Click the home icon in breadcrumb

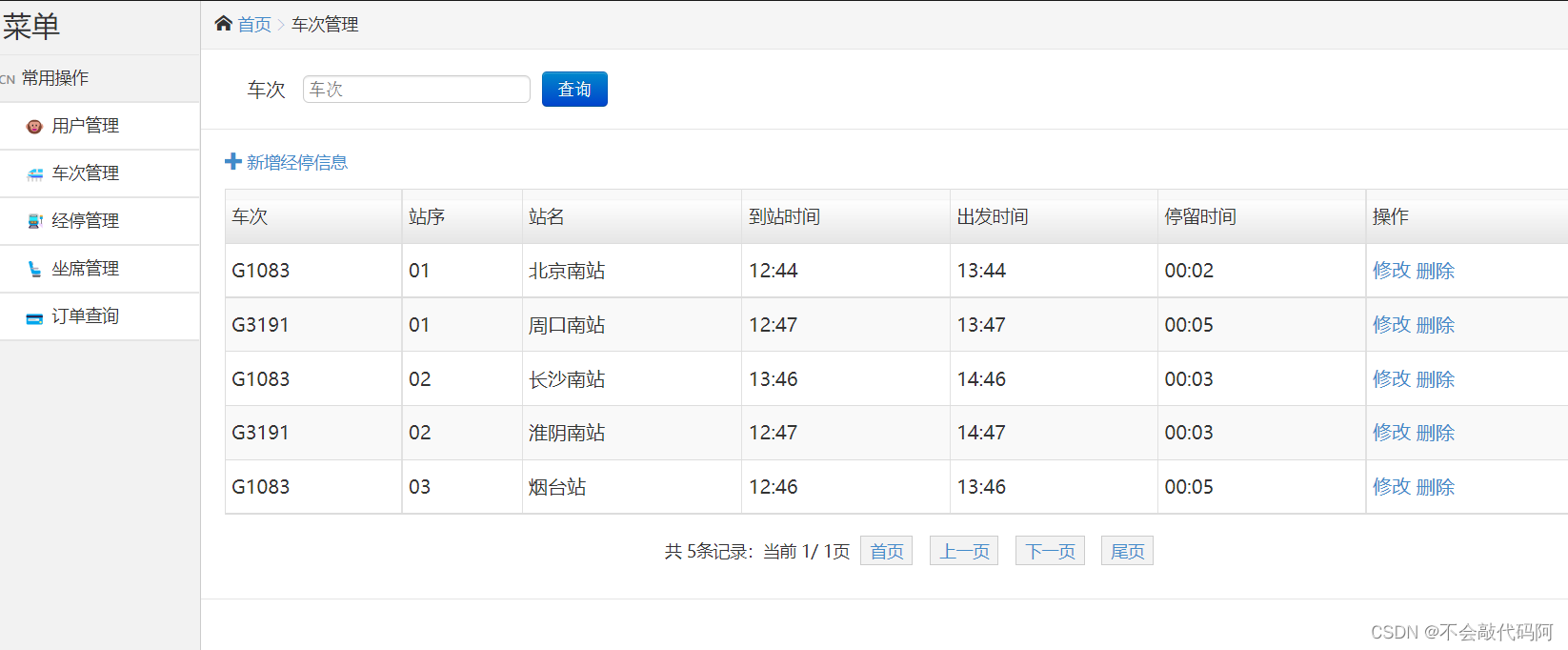pos(224,23)
